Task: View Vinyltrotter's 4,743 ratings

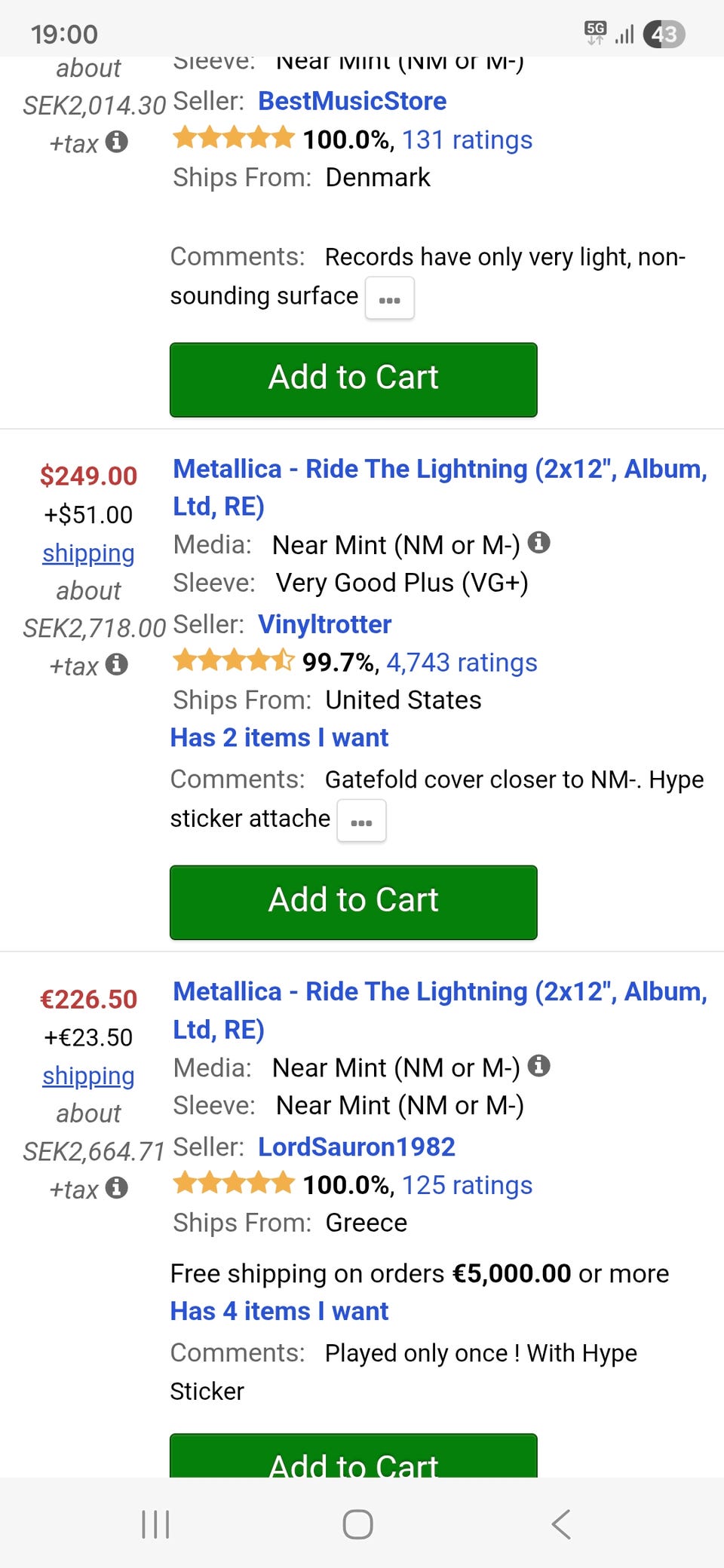Action: [x=462, y=663]
